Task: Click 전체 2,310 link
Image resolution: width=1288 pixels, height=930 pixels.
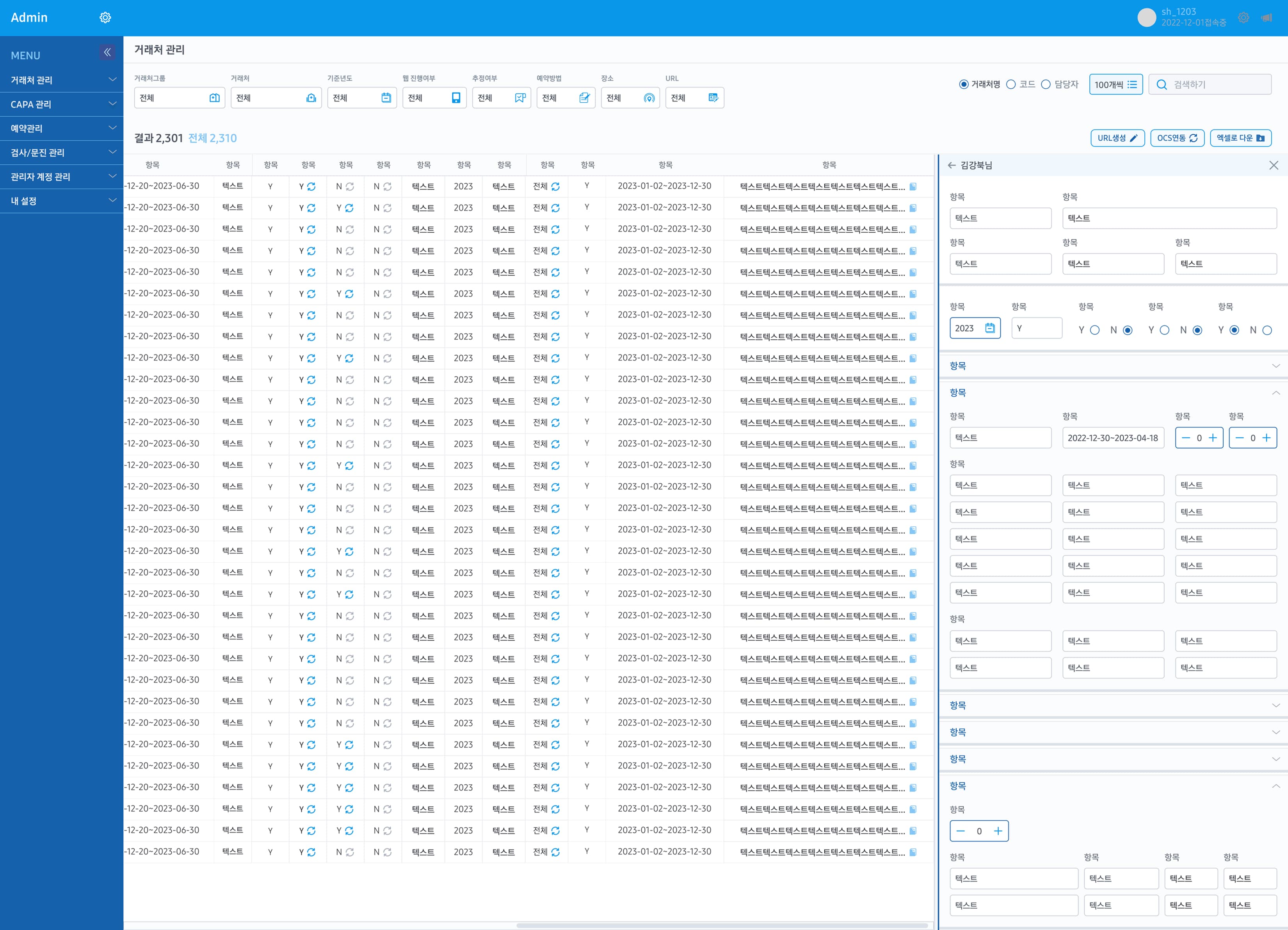Action: (x=212, y=138)
